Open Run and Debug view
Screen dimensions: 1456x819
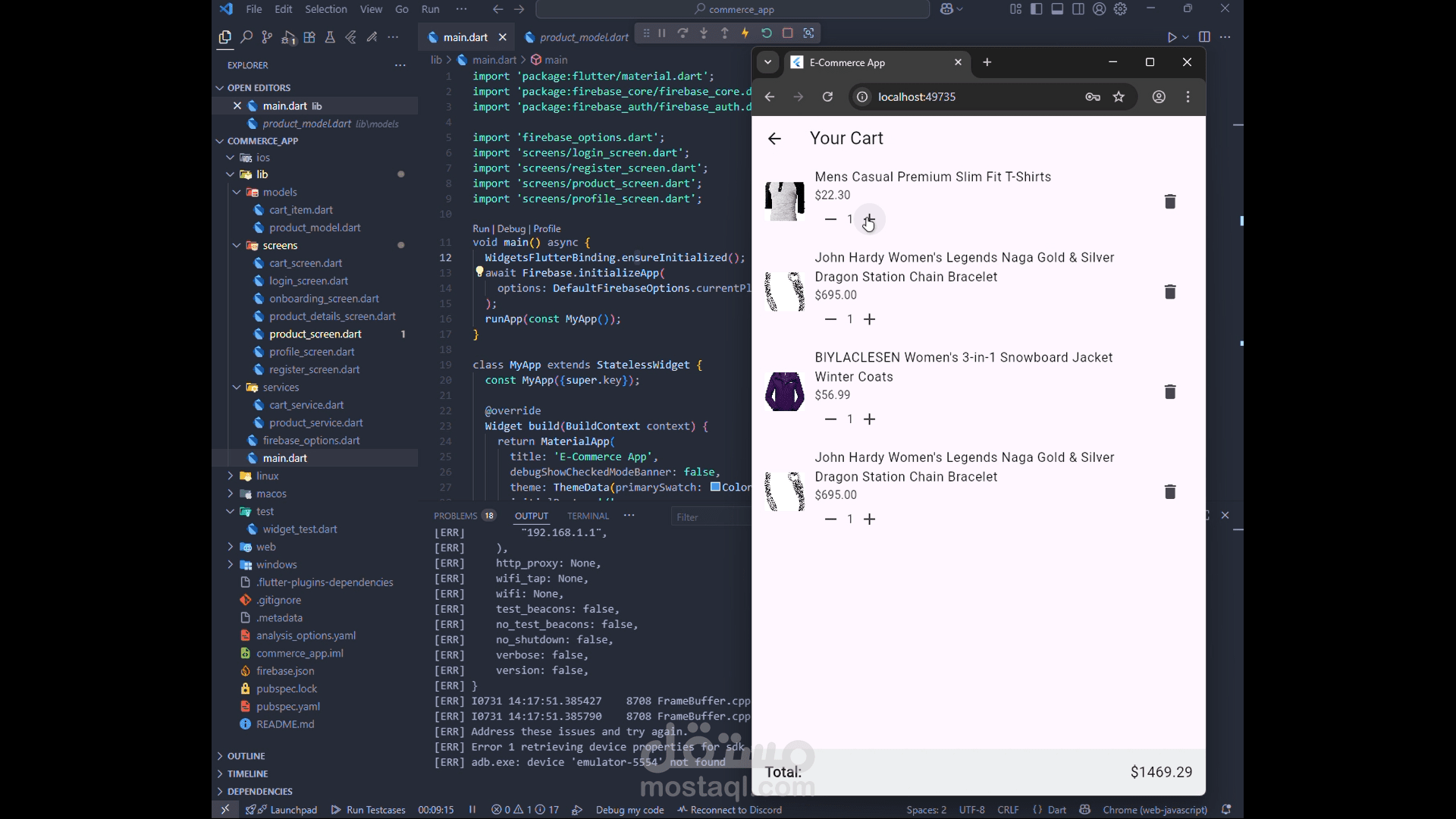tap(288, 37)
